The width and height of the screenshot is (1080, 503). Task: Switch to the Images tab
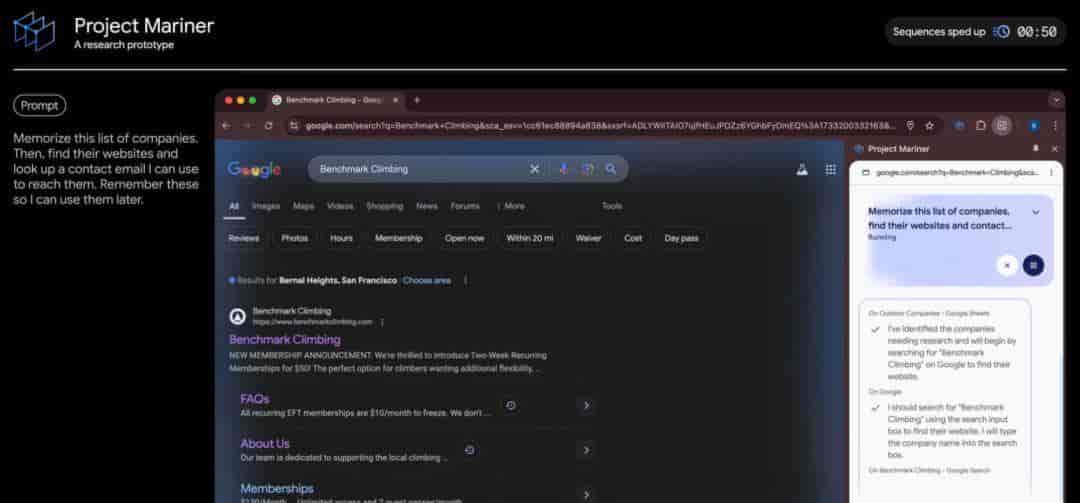tap(266, 206)
